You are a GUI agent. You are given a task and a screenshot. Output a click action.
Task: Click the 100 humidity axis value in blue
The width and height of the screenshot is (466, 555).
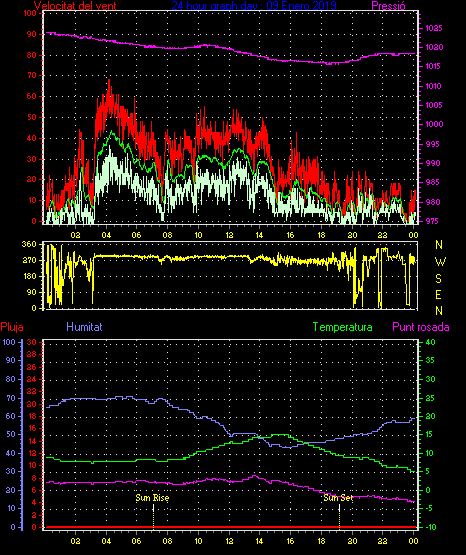pos(9,342)
